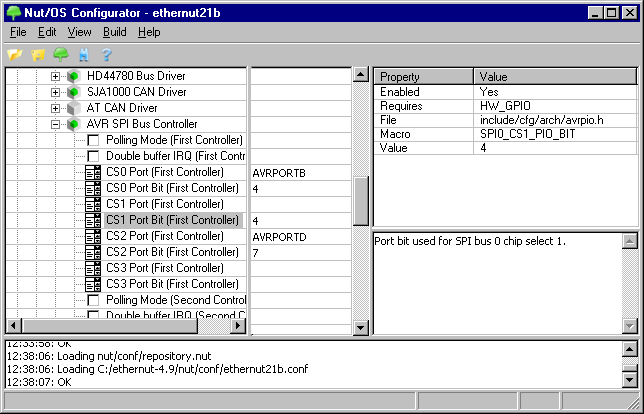644x414 pixels.
Task: Click the tree horizontal scrollbar left arrow
Action: (13, 326)
